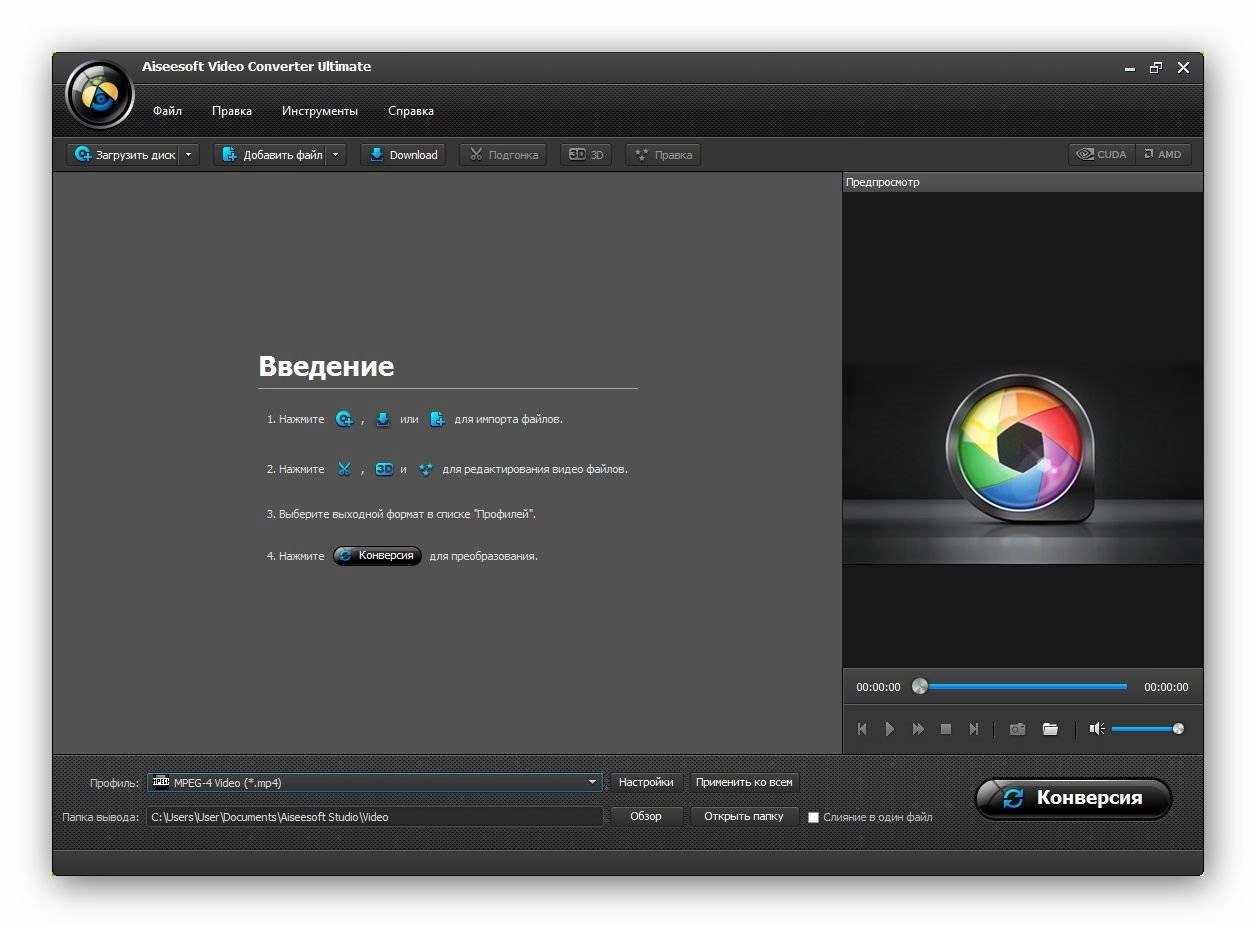Click the Предпросмотр panel header

(x=1023, y=182)
